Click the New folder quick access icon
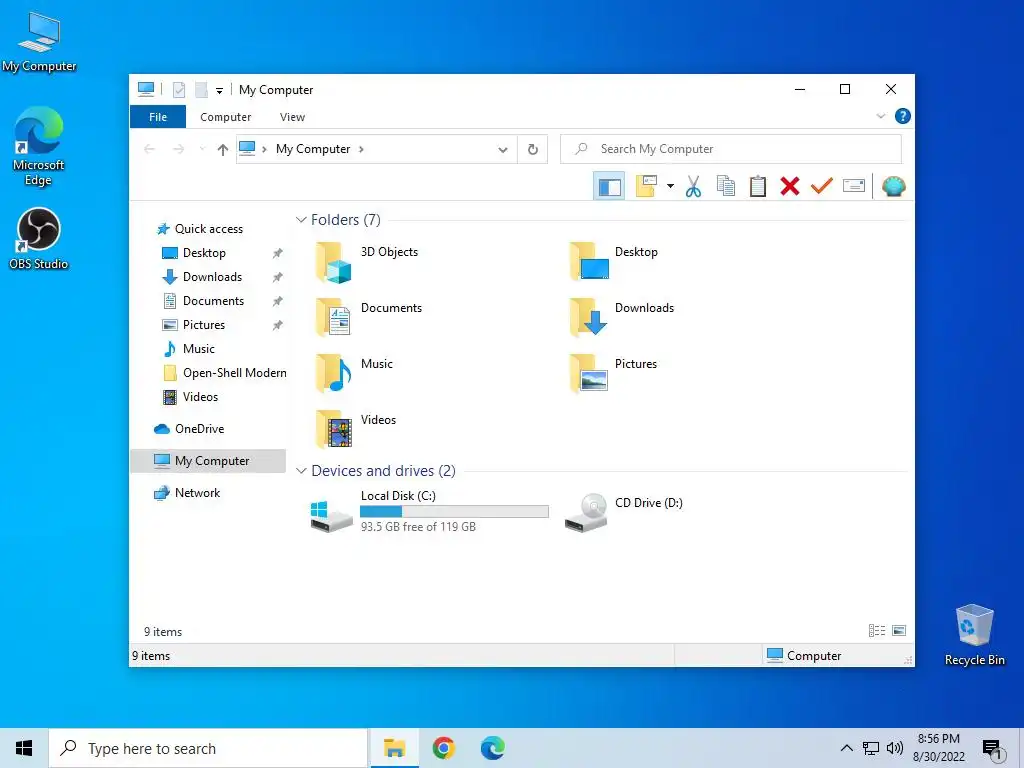The image size is (1024, 768). 201,90
